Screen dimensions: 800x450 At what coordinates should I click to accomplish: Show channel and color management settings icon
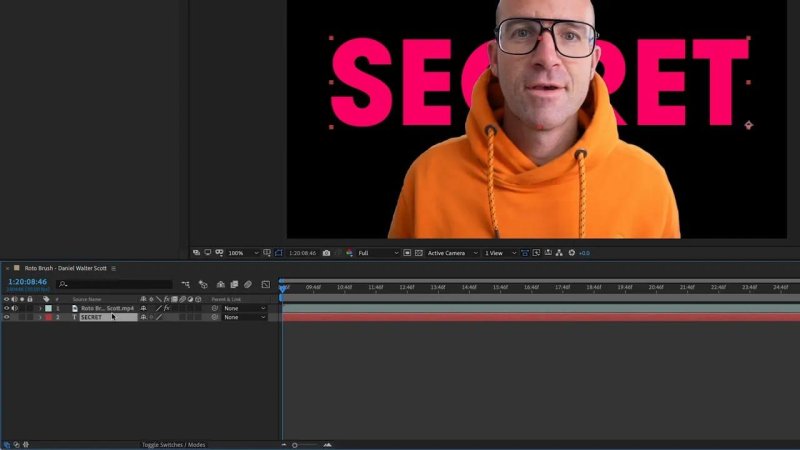(349, 253)
